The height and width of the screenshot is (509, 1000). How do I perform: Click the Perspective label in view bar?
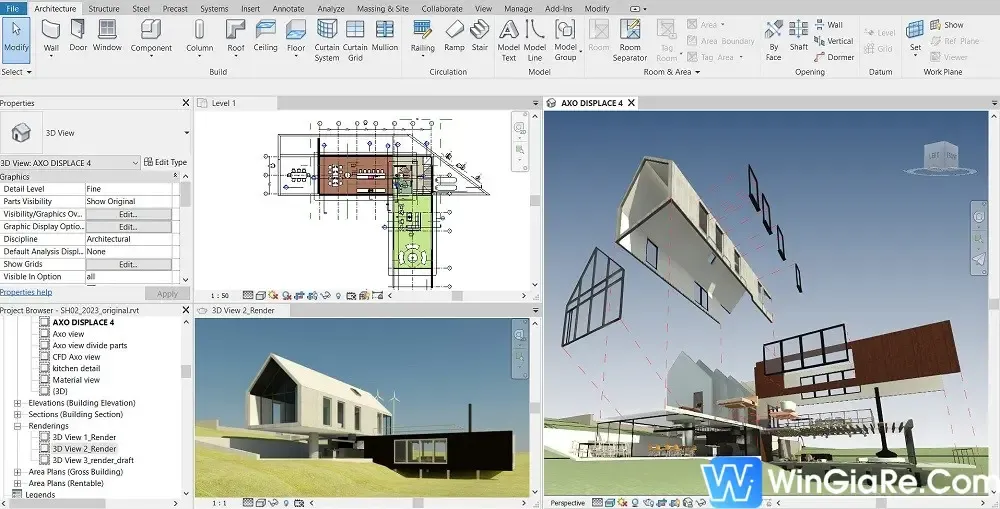(568, 503)
